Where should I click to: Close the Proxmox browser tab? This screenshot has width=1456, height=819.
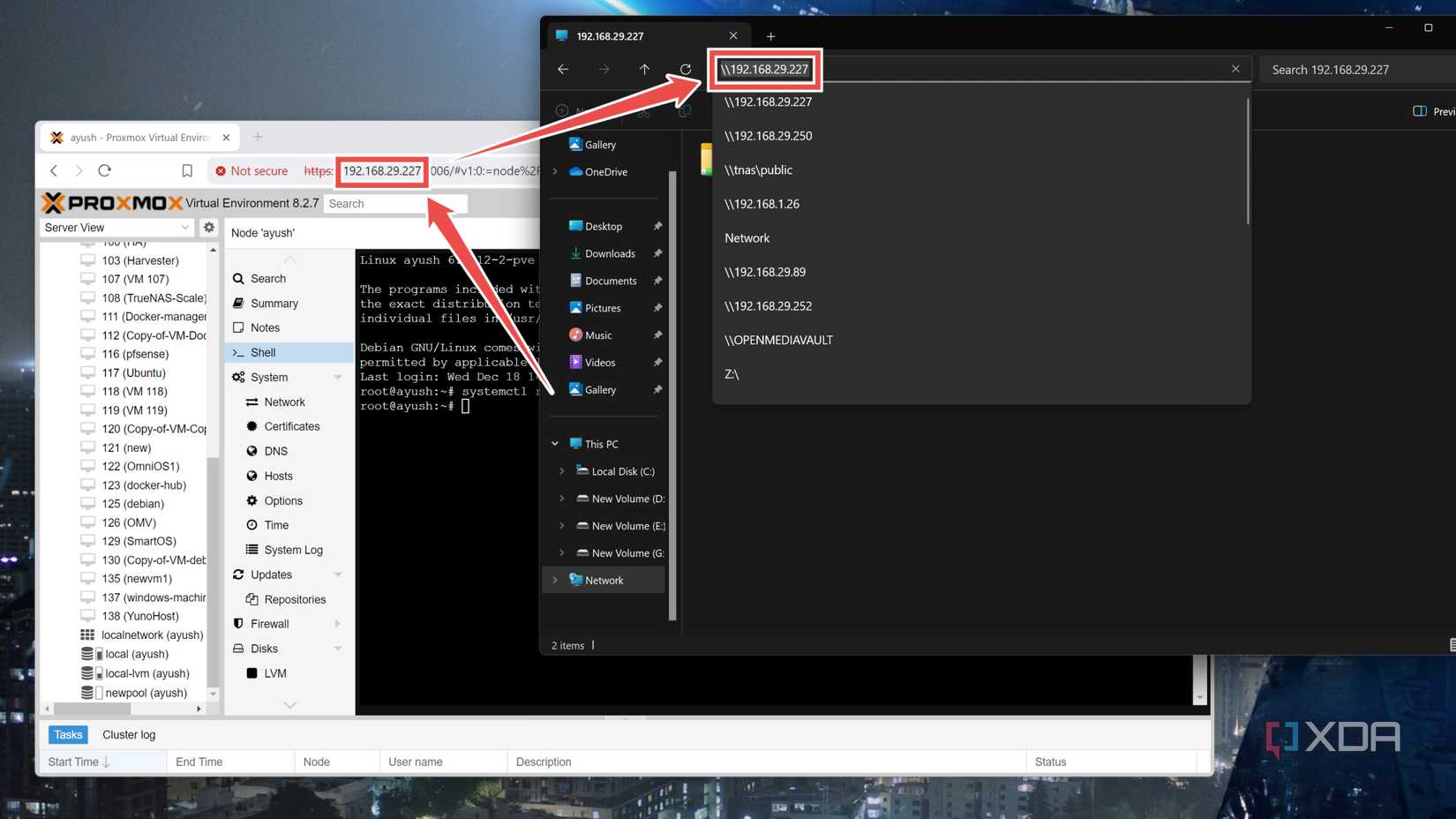point(226,138)
